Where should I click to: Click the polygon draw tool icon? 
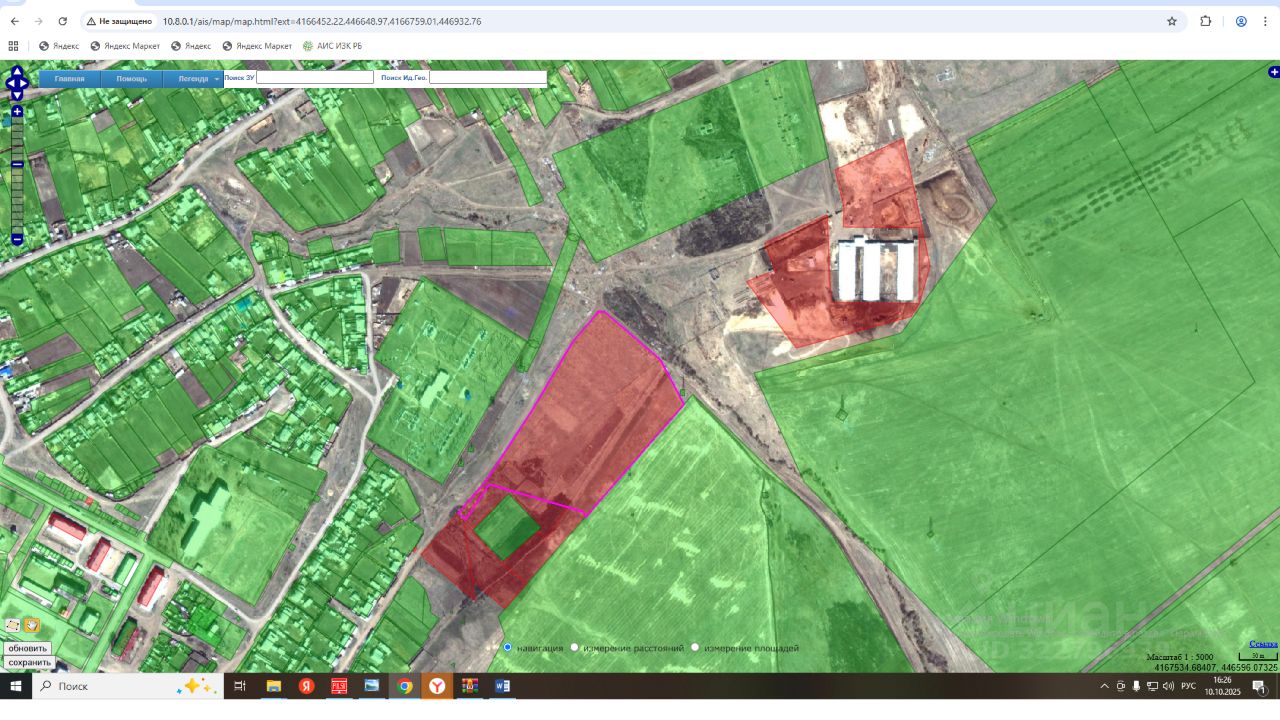(12, 625)
